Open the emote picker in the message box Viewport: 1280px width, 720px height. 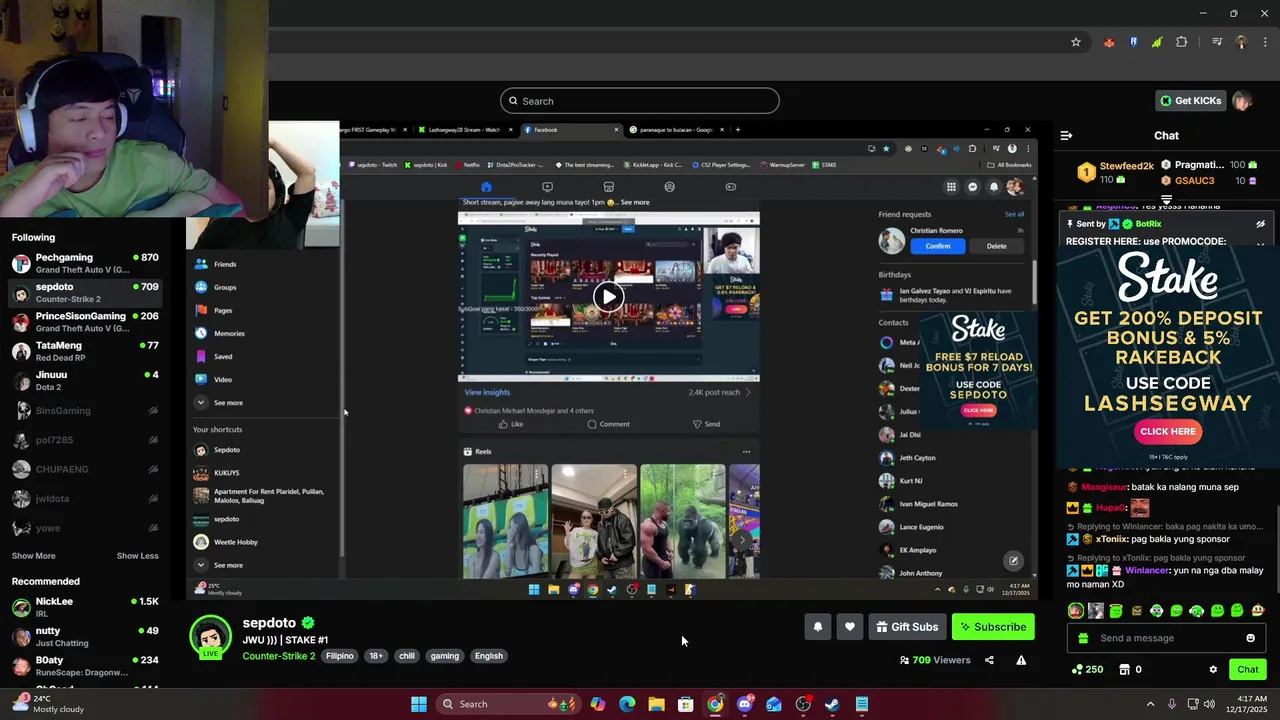[1250, 638]
